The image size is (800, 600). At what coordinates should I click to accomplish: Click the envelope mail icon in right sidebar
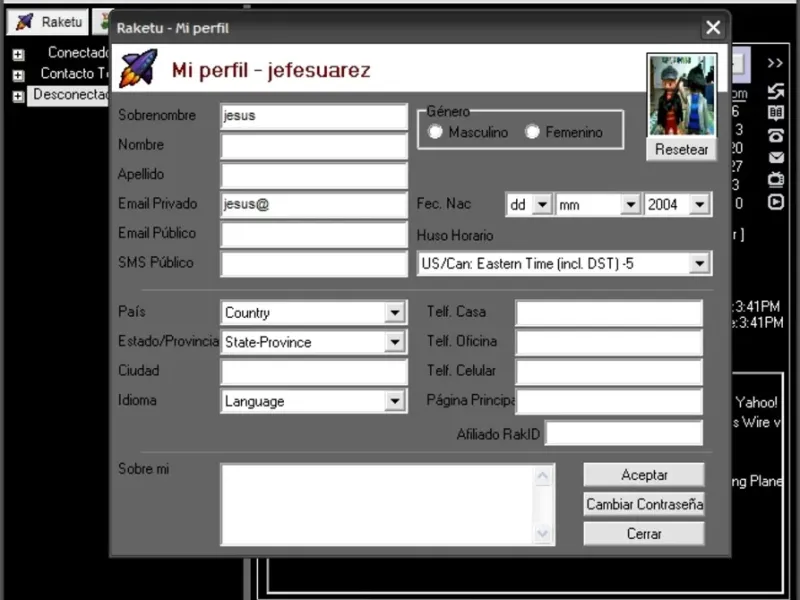click(776, 157)
